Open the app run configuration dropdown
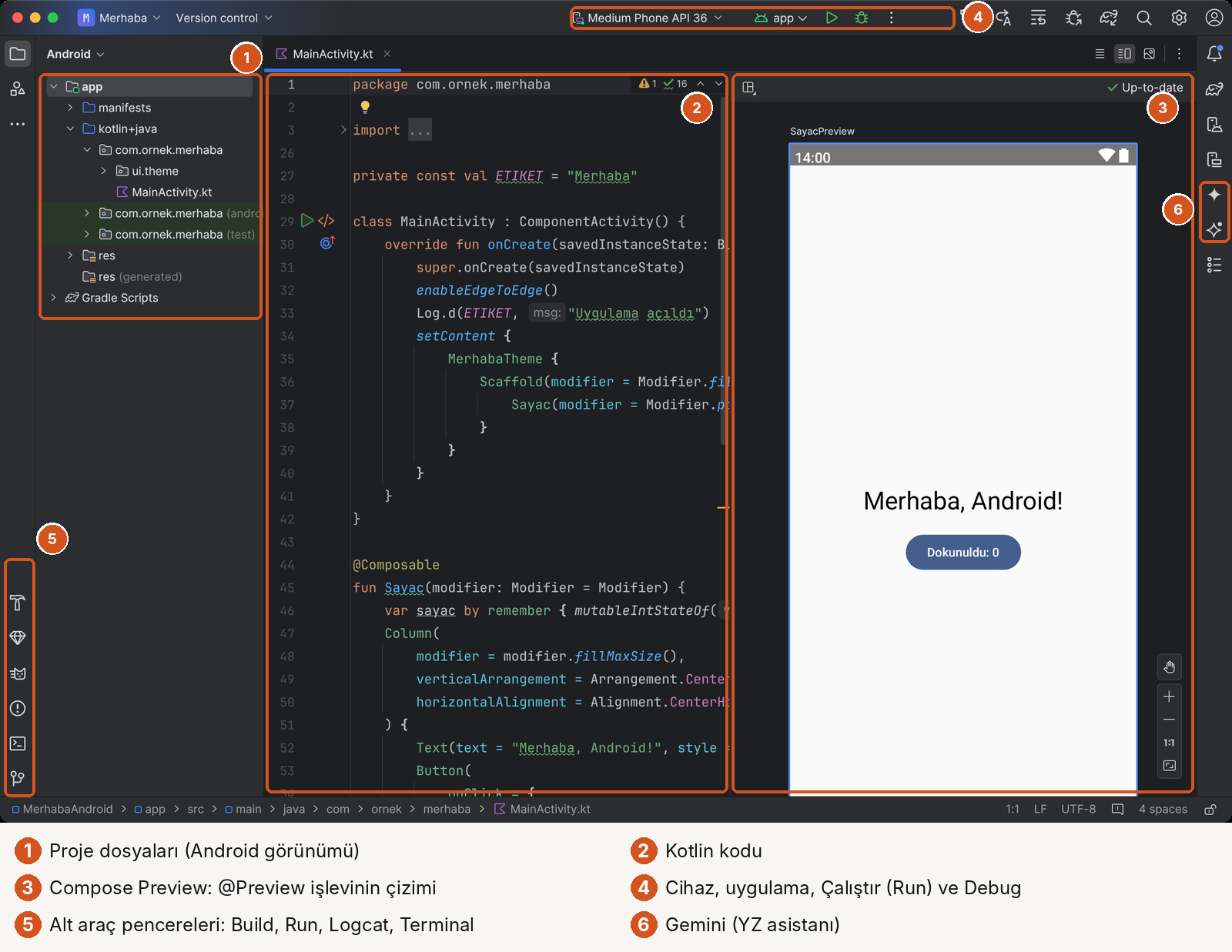1232x952 pixels. 780,18
